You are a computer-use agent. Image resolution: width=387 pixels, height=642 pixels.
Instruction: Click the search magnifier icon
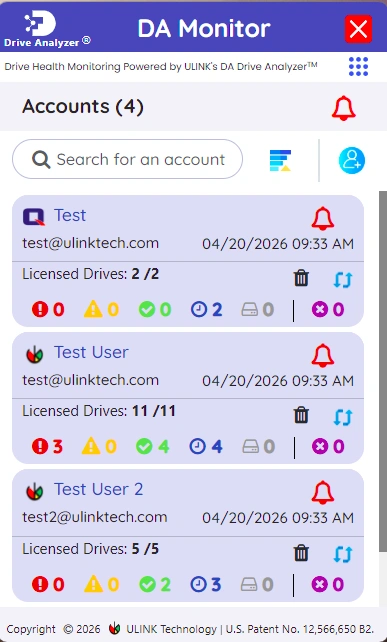click(41, 159)
